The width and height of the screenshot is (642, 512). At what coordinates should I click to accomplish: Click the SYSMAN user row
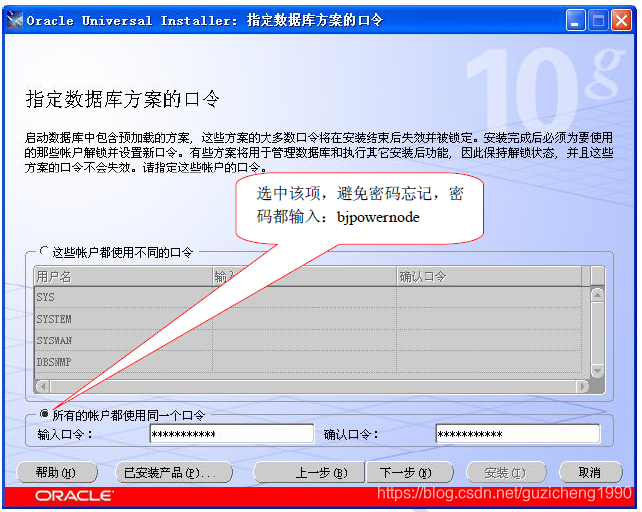[x=308, y=340]
